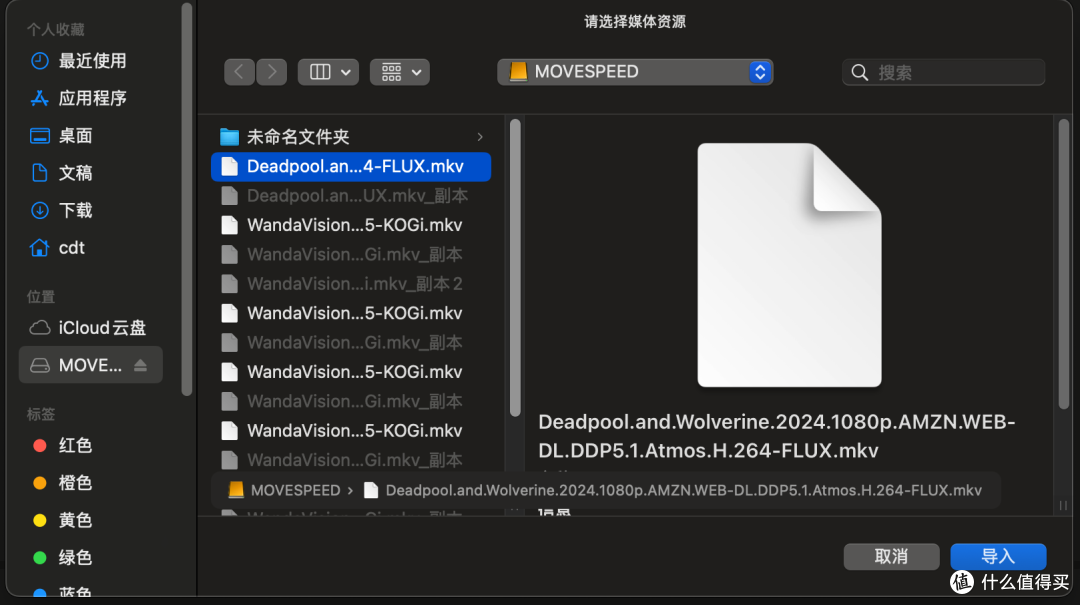Go forward with the right arrow button

(272, 72)
